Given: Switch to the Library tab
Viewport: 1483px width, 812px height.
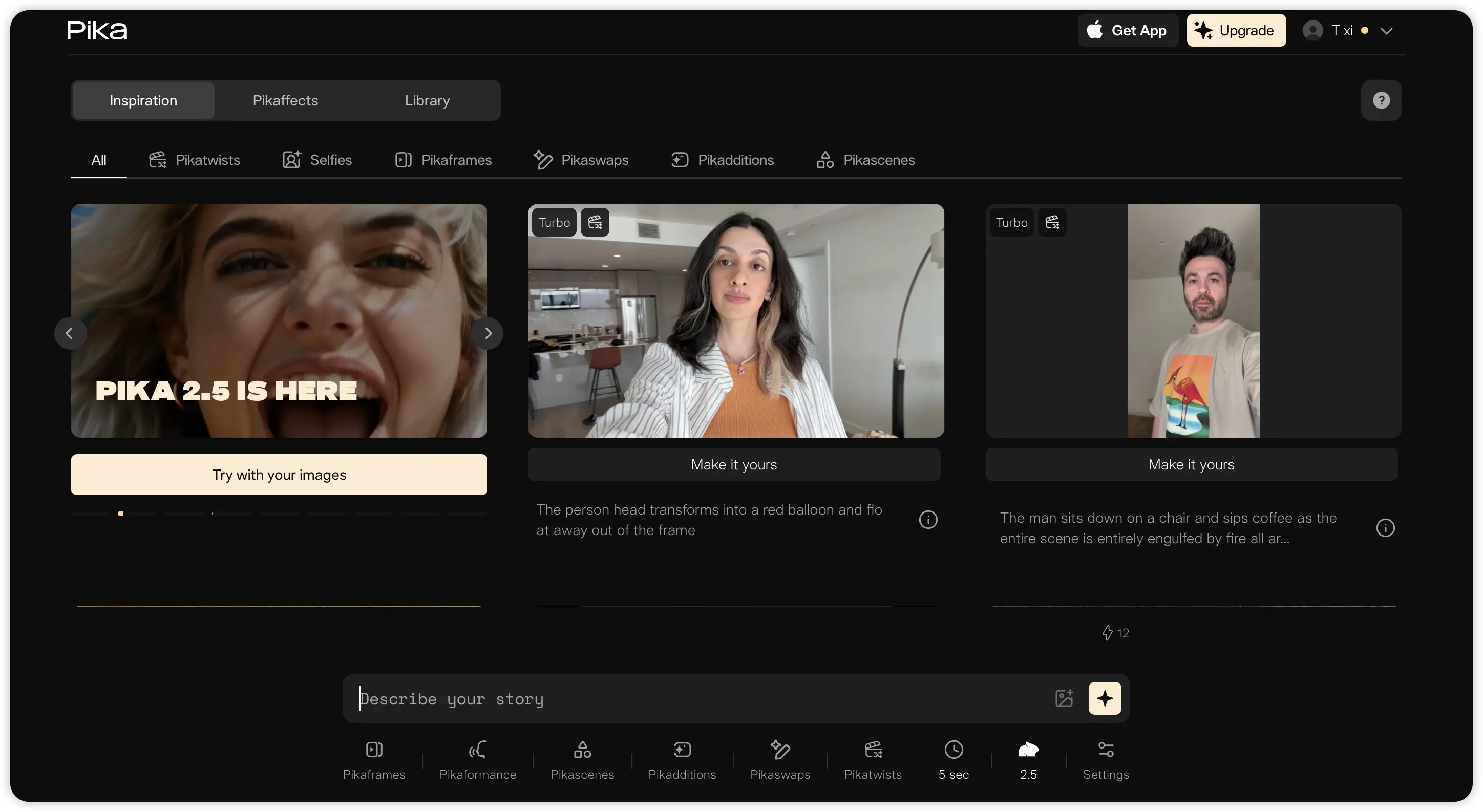Looking at the screenshot, I should (427, 100).
